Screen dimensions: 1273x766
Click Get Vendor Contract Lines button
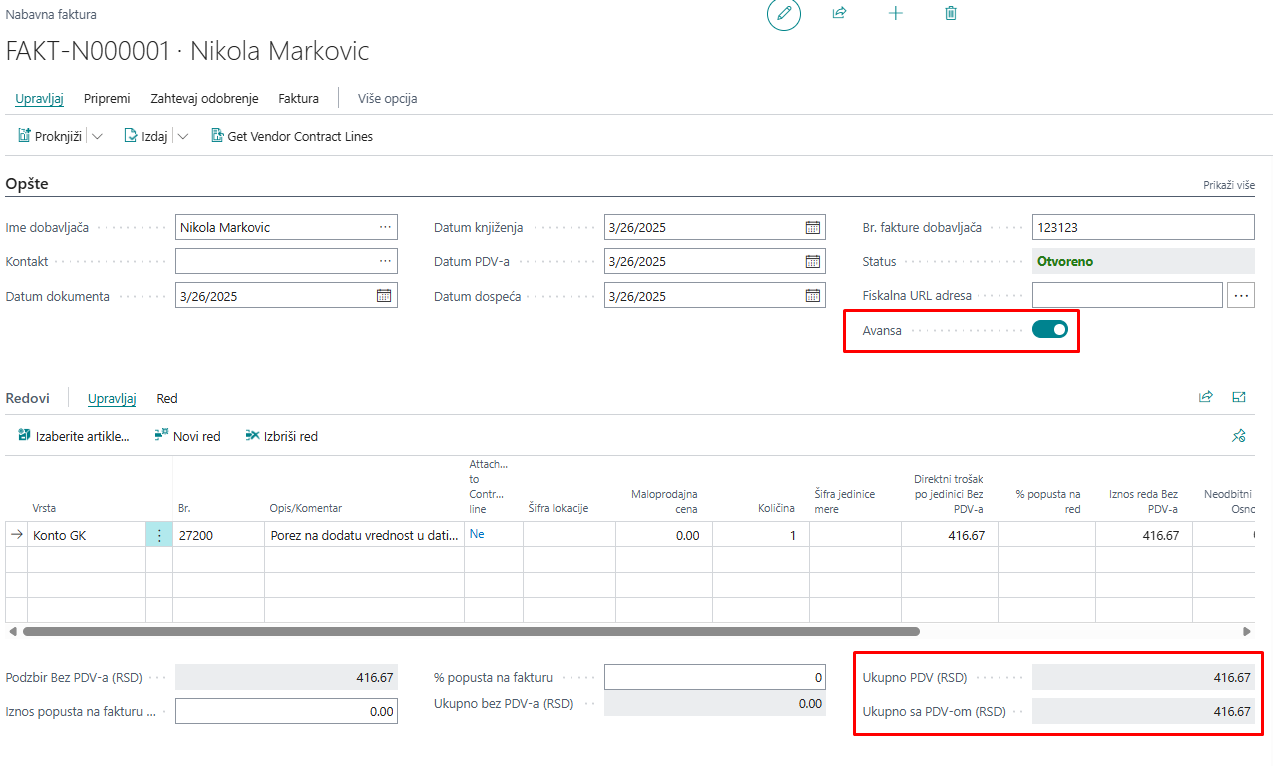pos(292,136)
